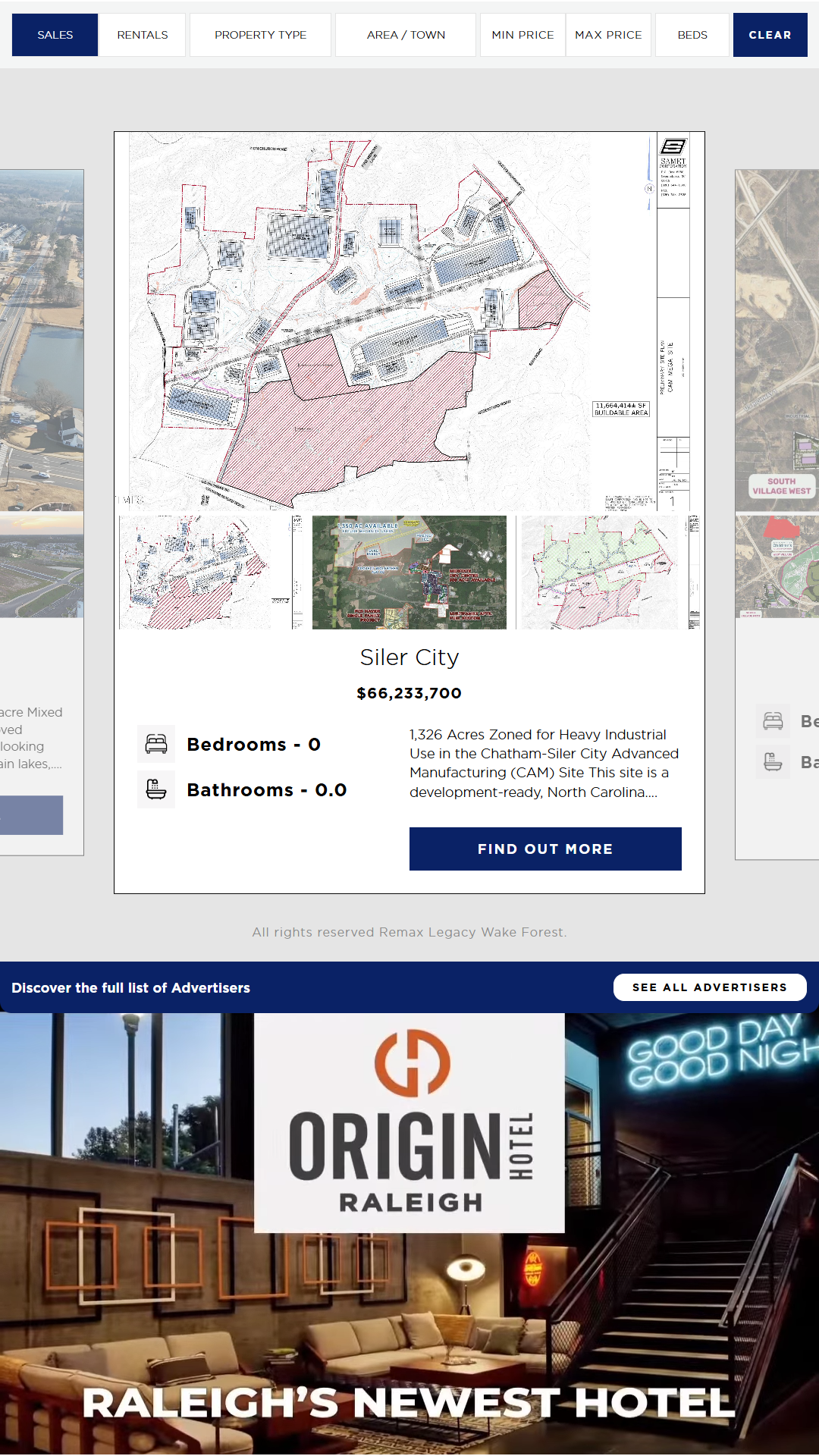Click the Siler City listing title

[x=409, y=657]
